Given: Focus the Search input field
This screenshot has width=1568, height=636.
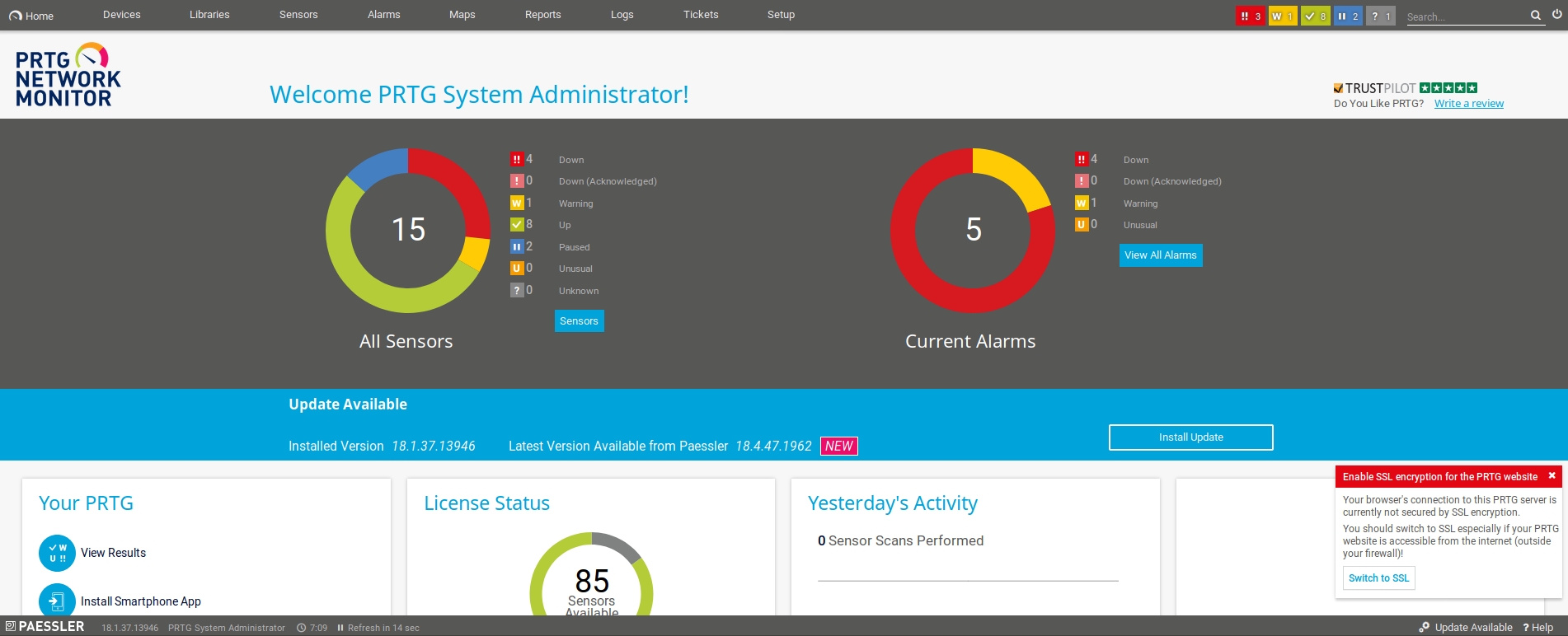Looking at the screenshot, I should click(x=1467, y=16).
